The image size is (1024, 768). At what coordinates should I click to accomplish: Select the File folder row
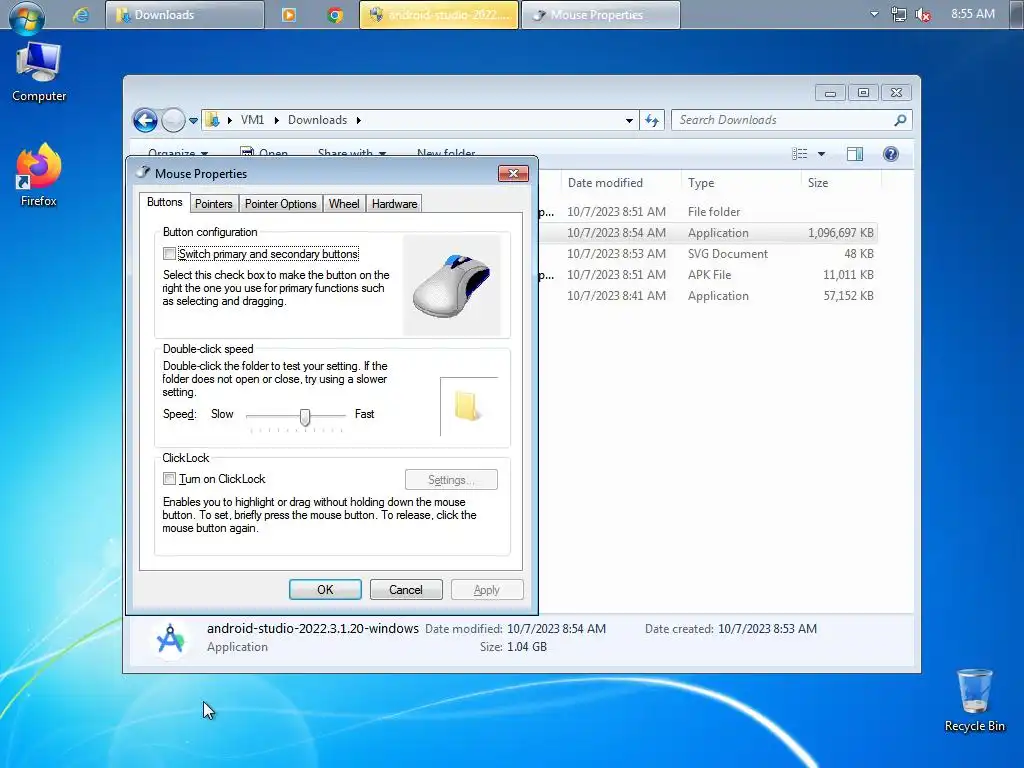[708, 212]
